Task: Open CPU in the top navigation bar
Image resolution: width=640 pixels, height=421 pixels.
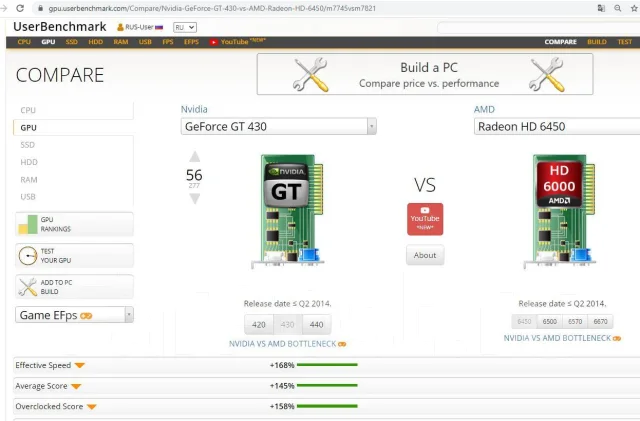Action: [x=24, y=42]
